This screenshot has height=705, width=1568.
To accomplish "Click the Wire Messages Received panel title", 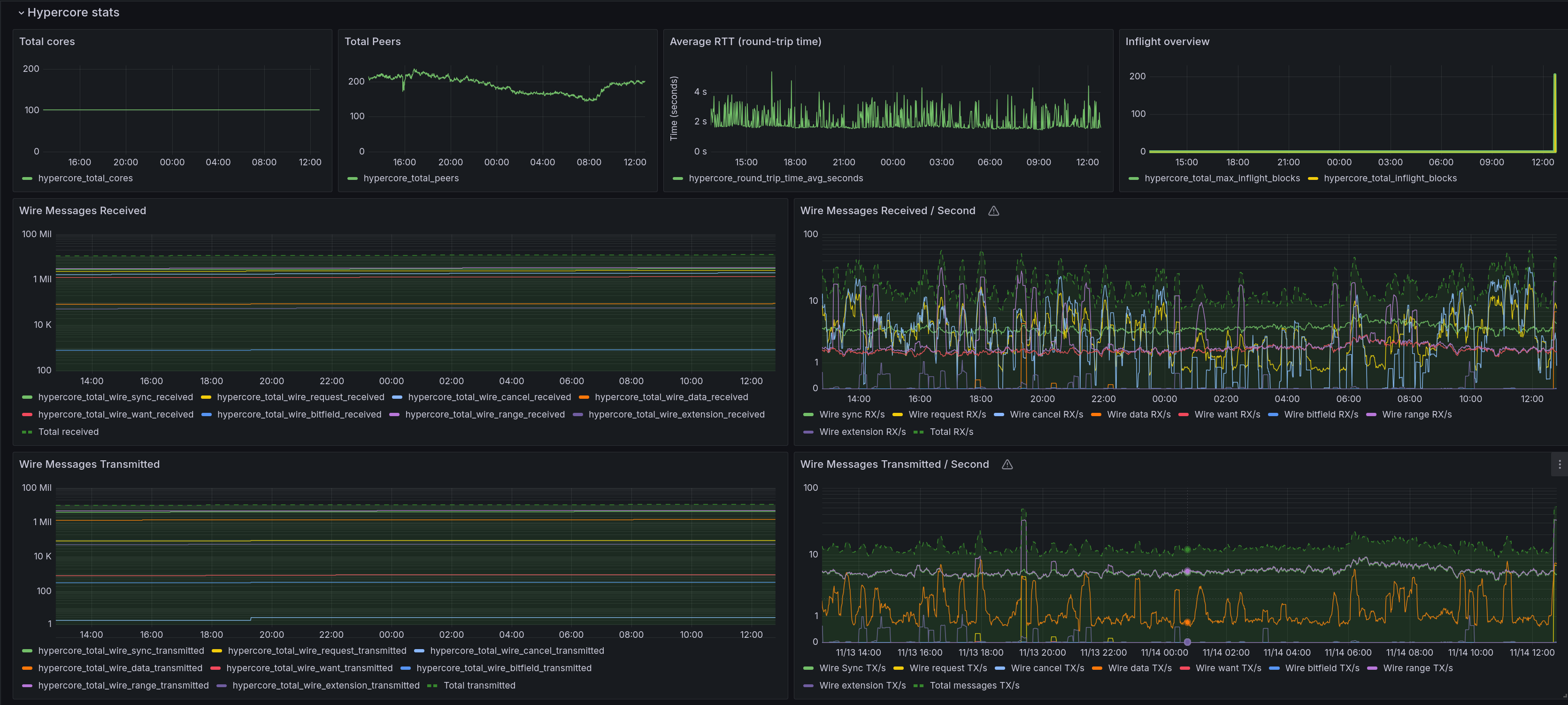I will 82,210.
